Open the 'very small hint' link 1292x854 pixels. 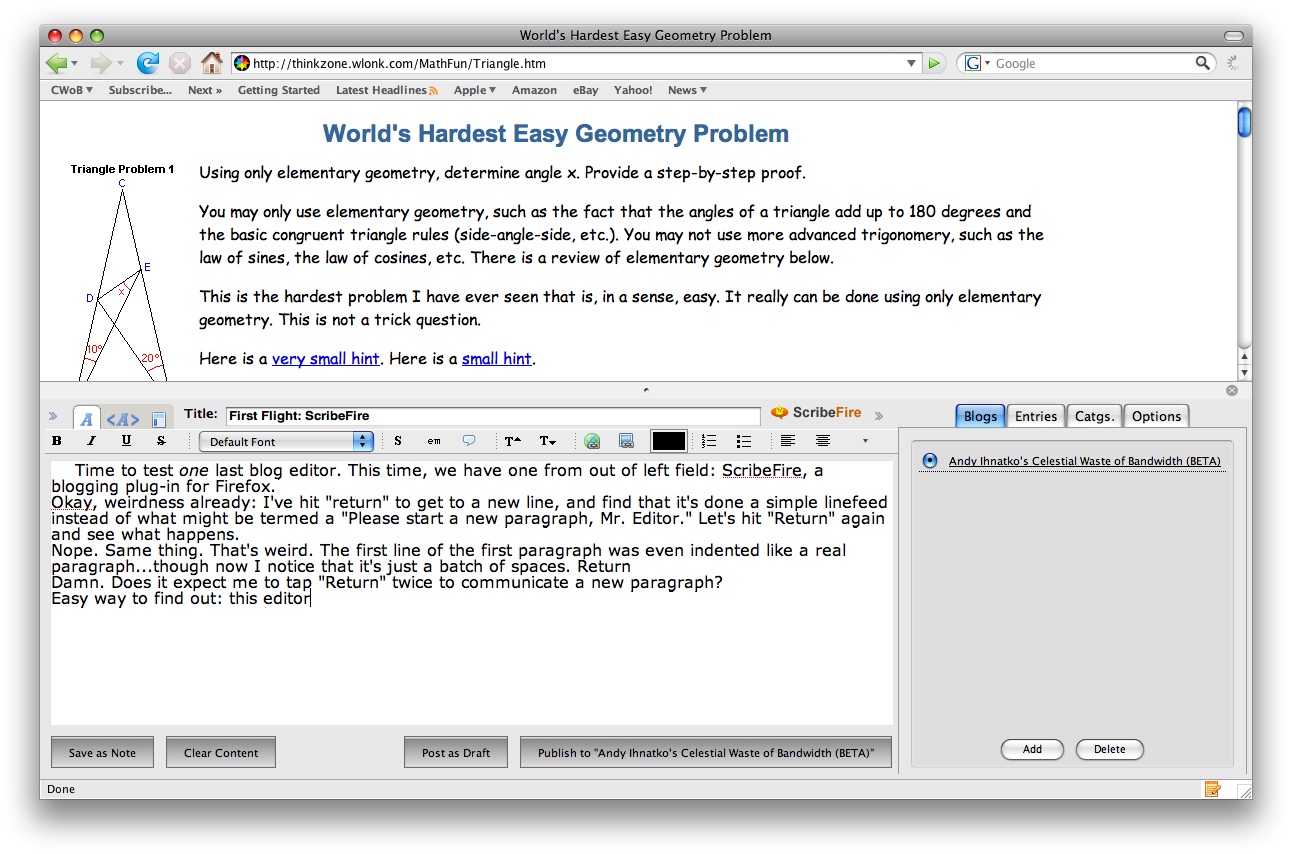pyautogui.click(x=325, y=359)
